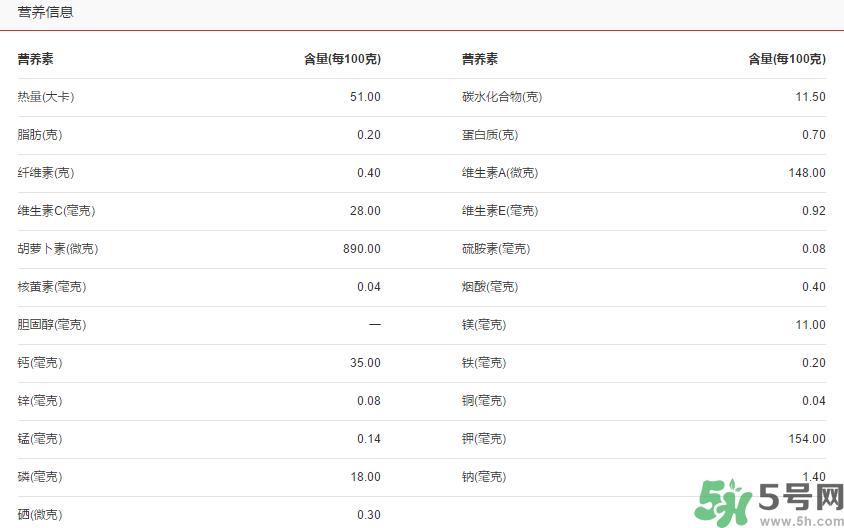Select the 热量(大卡) row label
This screenshot has width=844, height=528.
(x=46, y=97)
